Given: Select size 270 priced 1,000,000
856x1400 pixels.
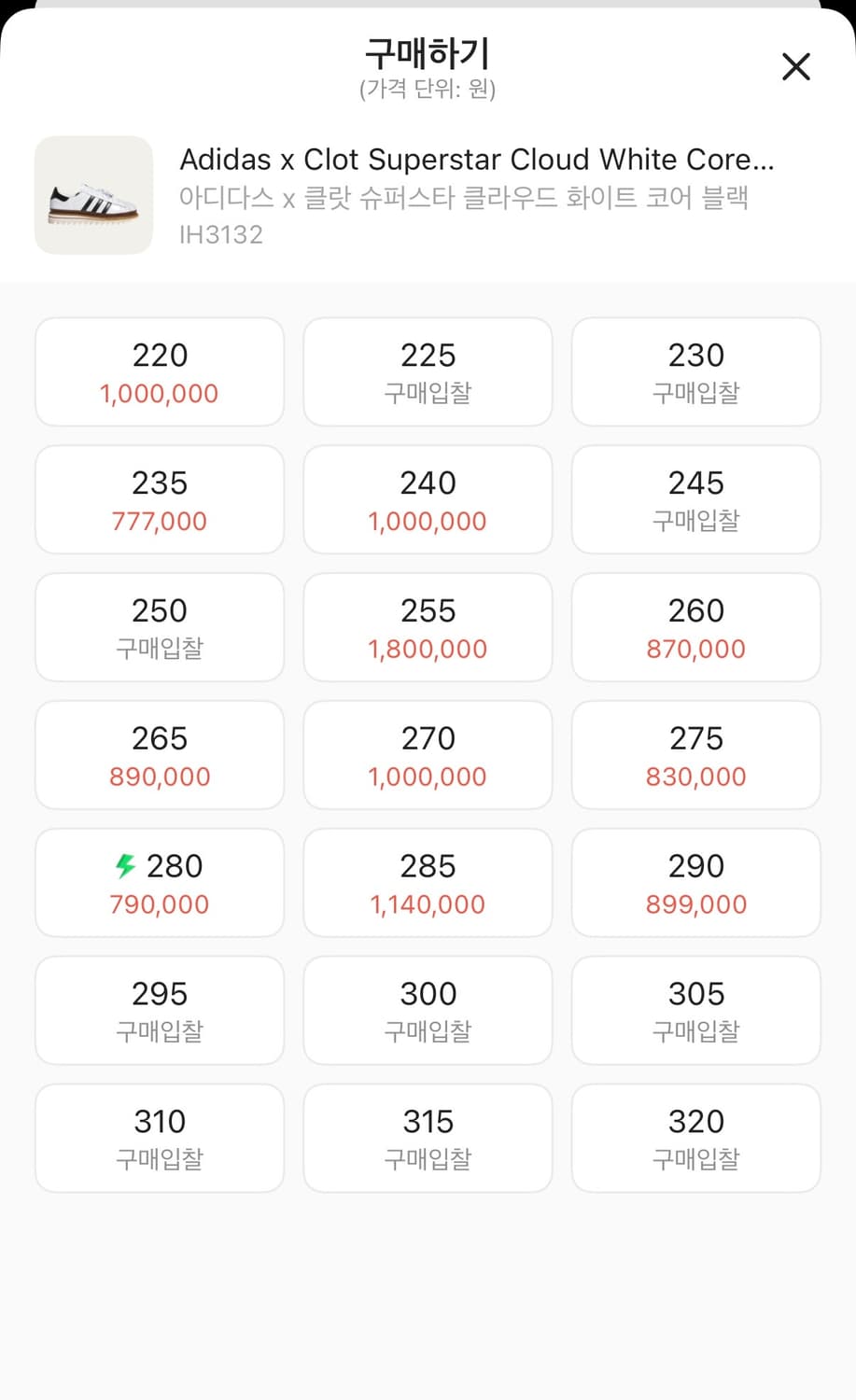Looking at the screenshot, I should pos(428,755).
